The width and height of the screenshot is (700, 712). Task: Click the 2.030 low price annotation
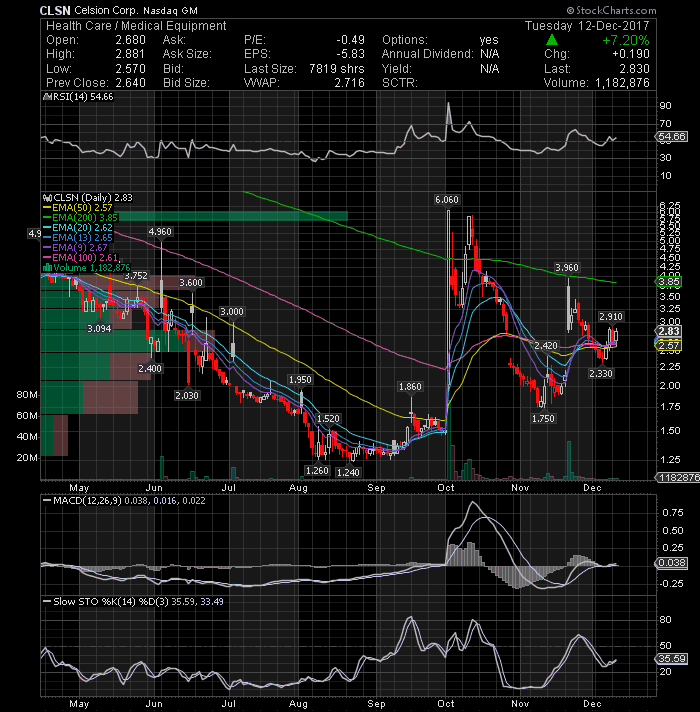pos(187,396)
